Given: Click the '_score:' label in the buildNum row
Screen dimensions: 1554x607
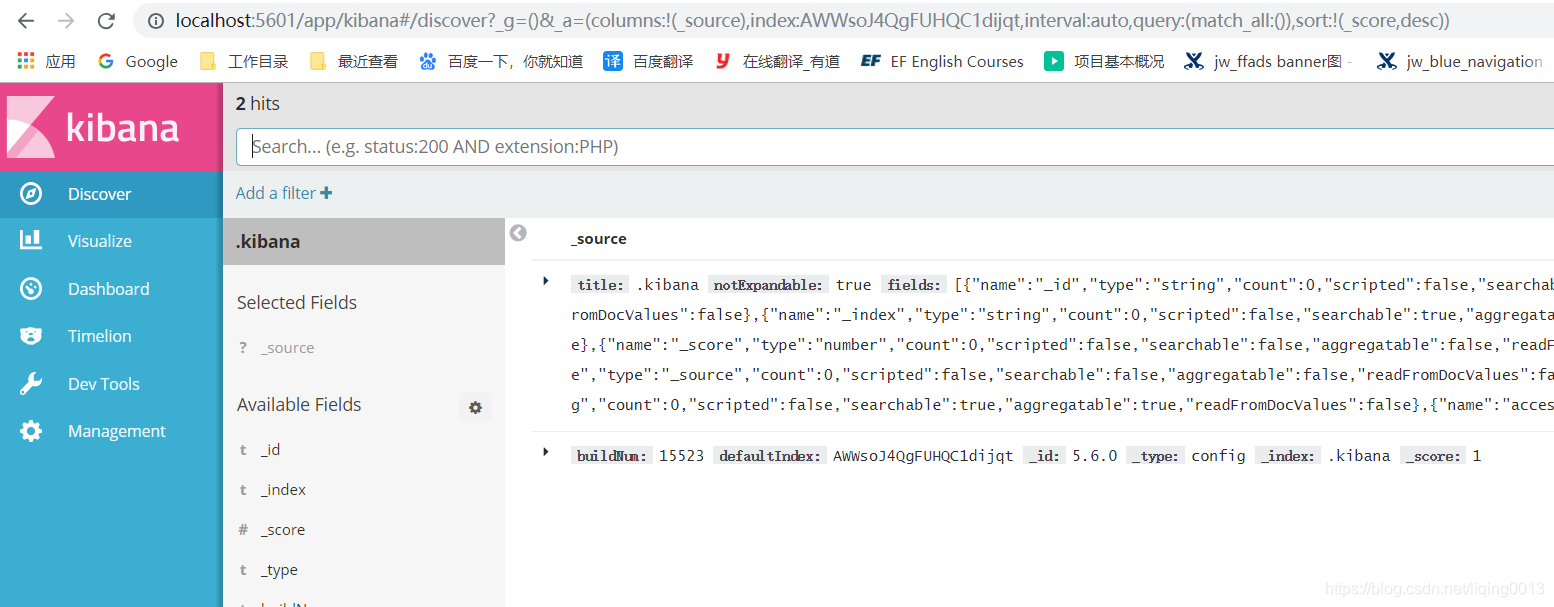Looking at the screenshot, I should pyautogui.click(x=1433, y=456).
